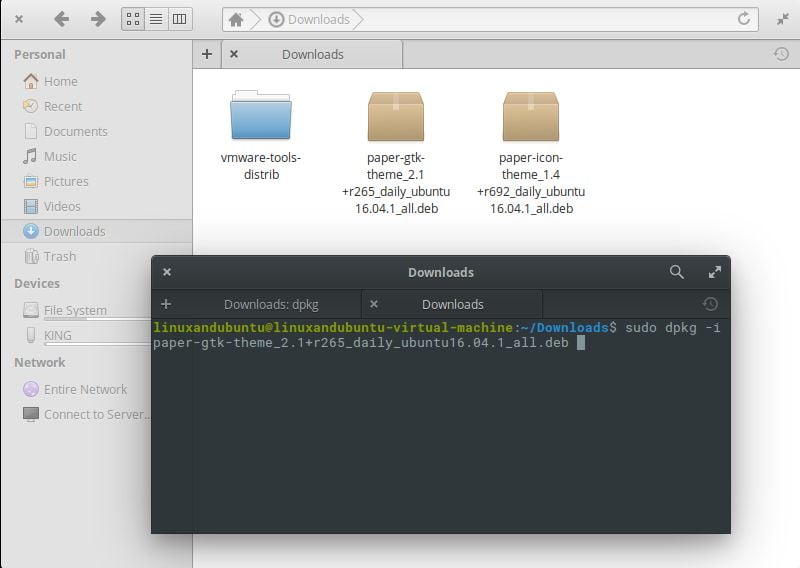
Task: Click the KING storage usage bar
Action: coord(97,344)
